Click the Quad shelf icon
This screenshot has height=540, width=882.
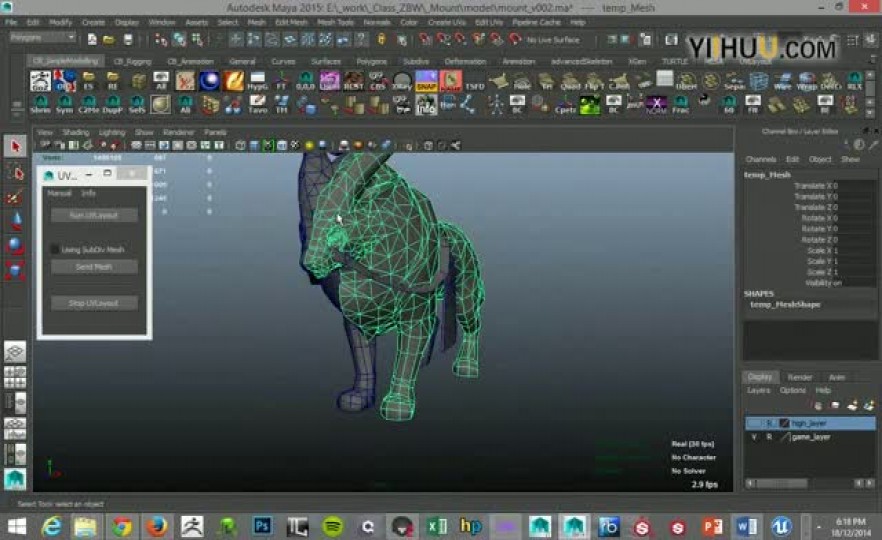click(570, 80)
